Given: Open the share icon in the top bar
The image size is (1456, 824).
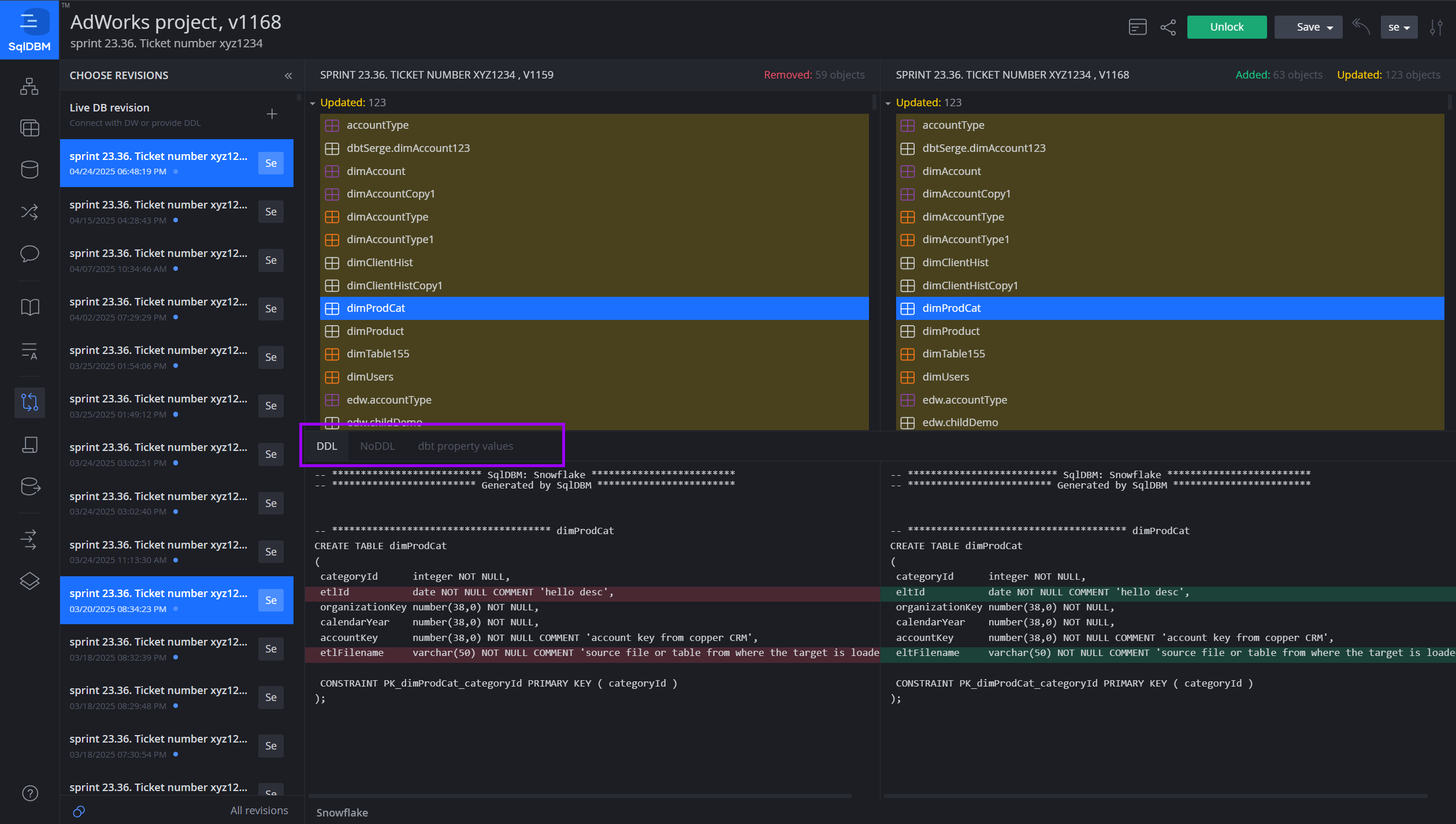Looking at the screenshot, I should 1168,27.
